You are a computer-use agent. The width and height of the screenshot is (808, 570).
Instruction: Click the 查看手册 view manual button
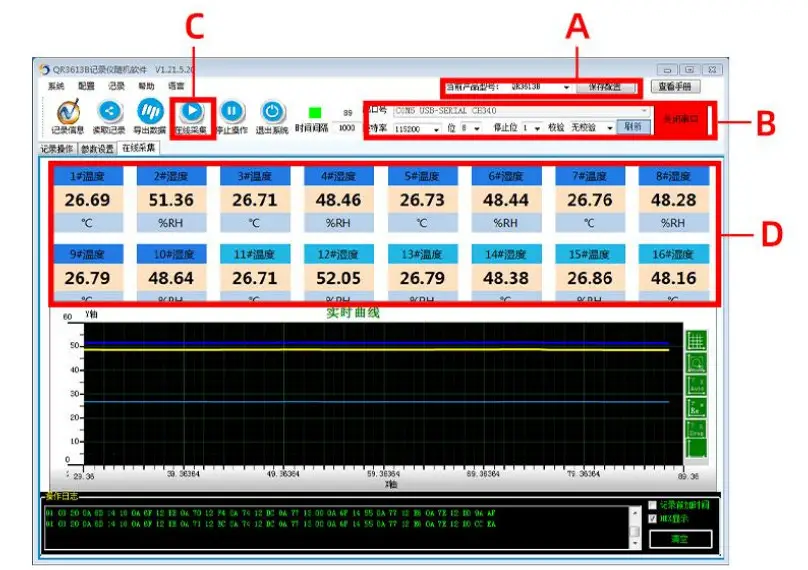[x=676, y=87]
